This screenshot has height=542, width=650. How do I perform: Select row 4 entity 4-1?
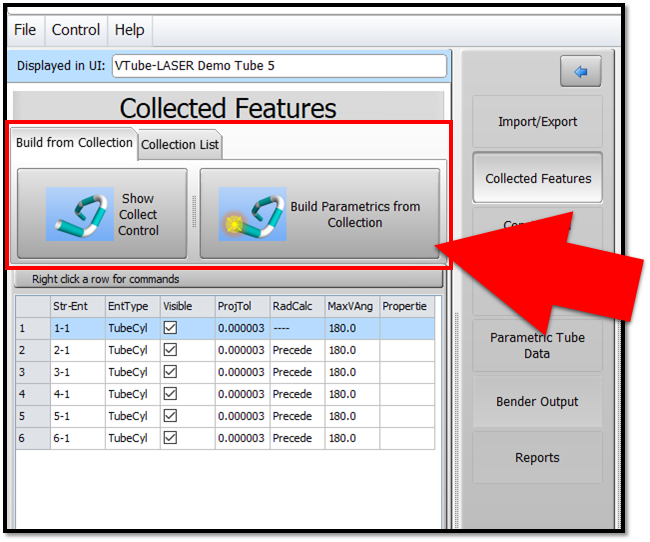coord(77,394)
